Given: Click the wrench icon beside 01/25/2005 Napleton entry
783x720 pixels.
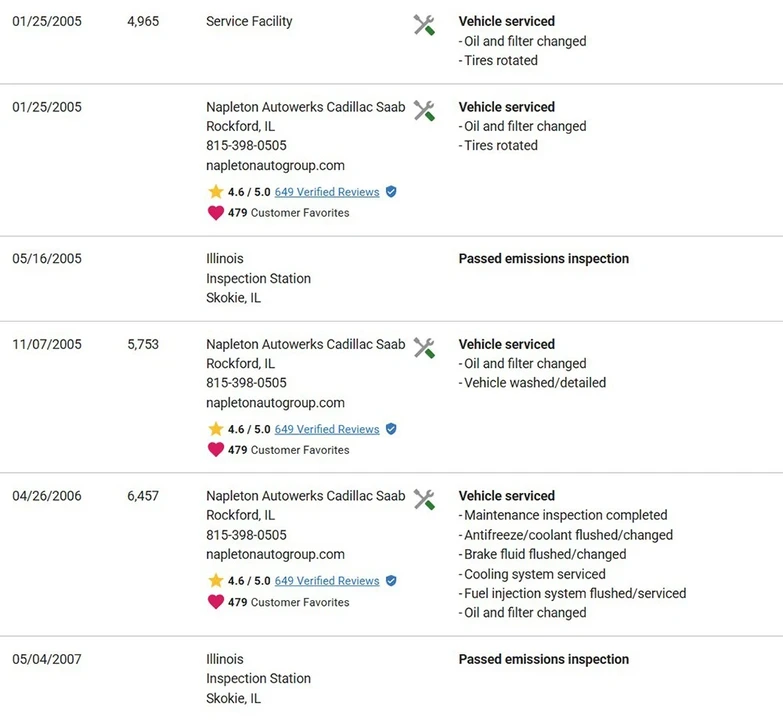Looking at the screenshot, I should tap(424, 111).
